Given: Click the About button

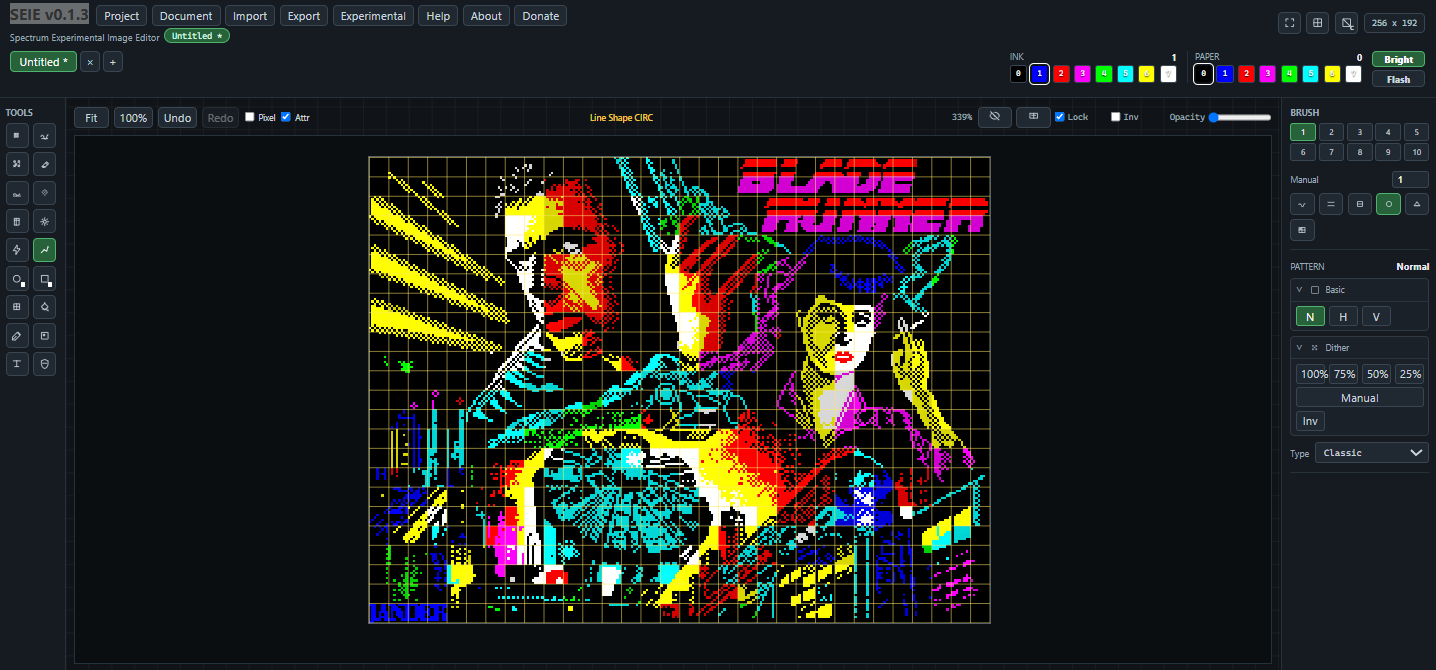Looking at the screenshot, I should (x=486, y=16).
